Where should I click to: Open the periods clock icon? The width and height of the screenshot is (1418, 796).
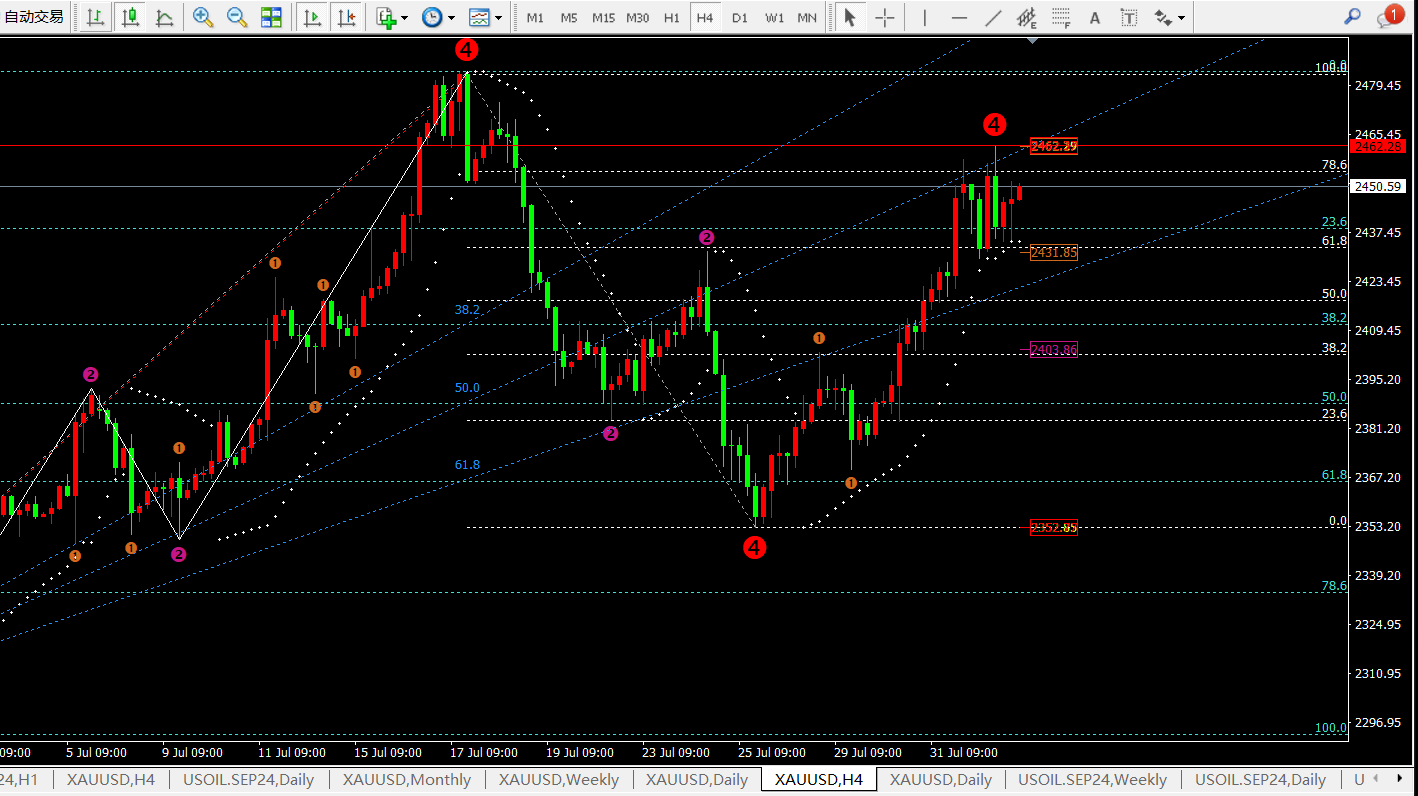tap(432, 17)
